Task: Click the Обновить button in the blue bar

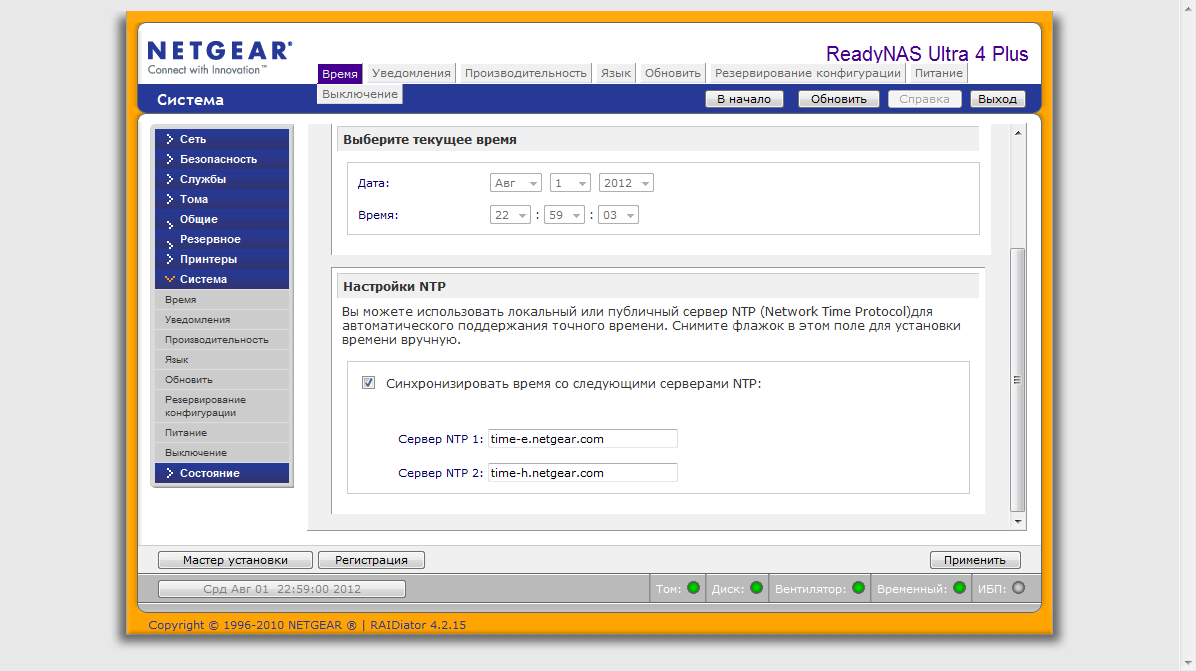Action: tap(838, 99)
